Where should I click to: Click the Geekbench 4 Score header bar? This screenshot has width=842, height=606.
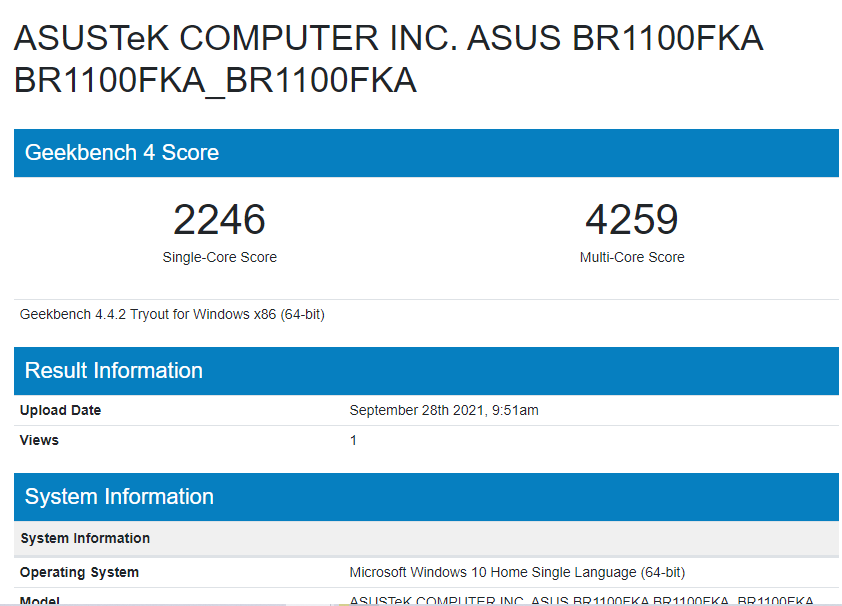pyautogui.click(x=426, y=153)
